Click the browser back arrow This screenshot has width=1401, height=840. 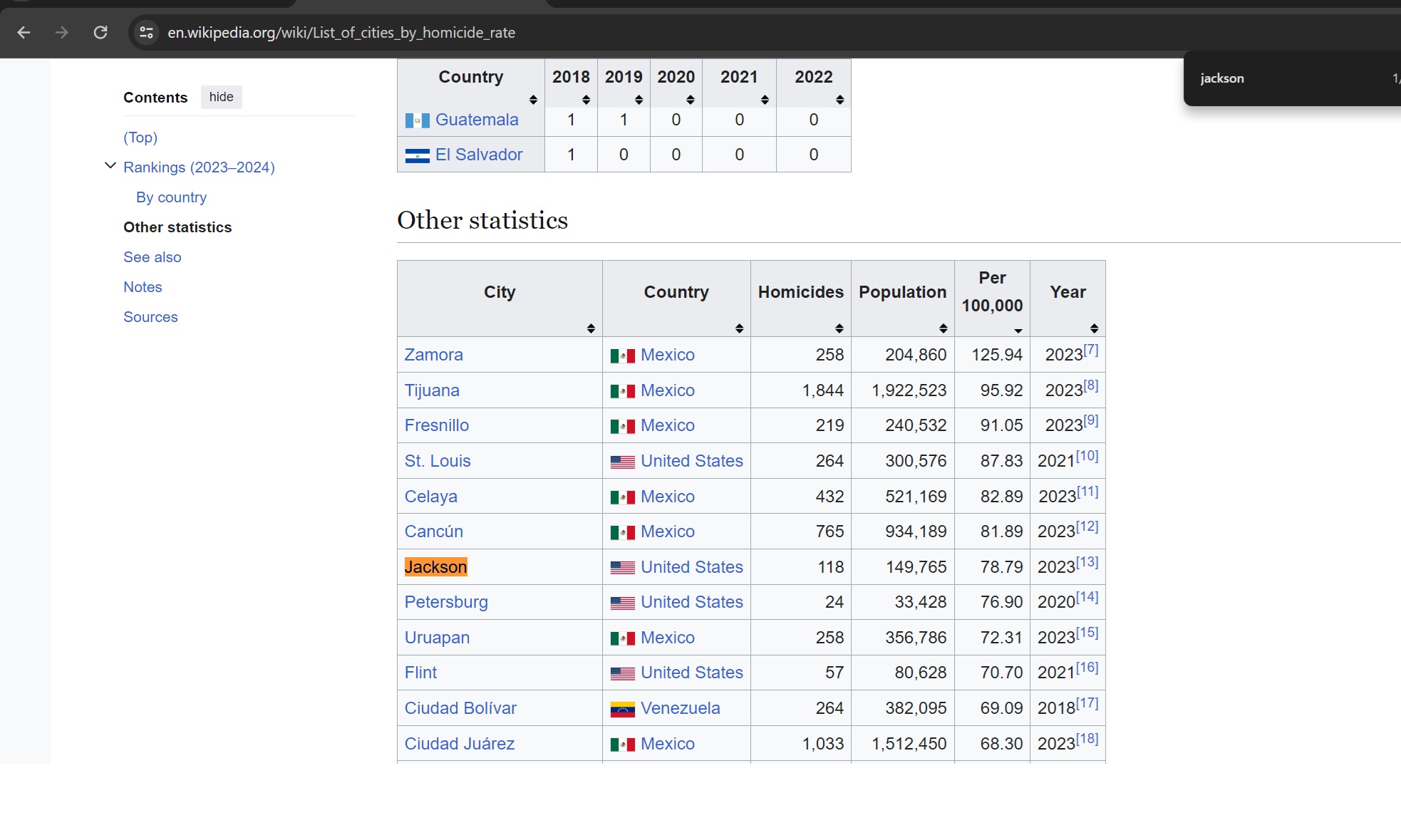coord(24,32)
